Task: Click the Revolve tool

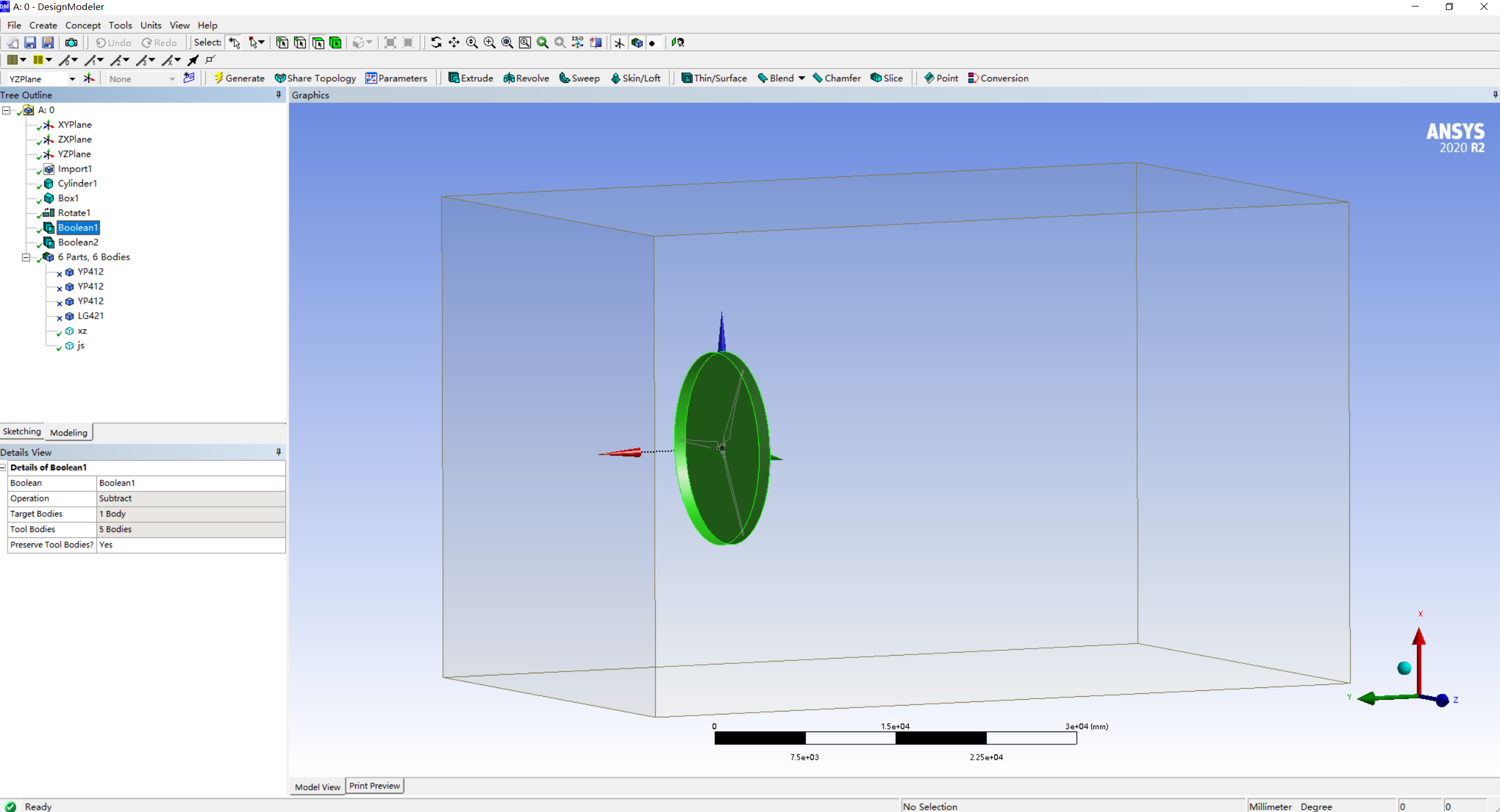Action: tap(526, 78)
